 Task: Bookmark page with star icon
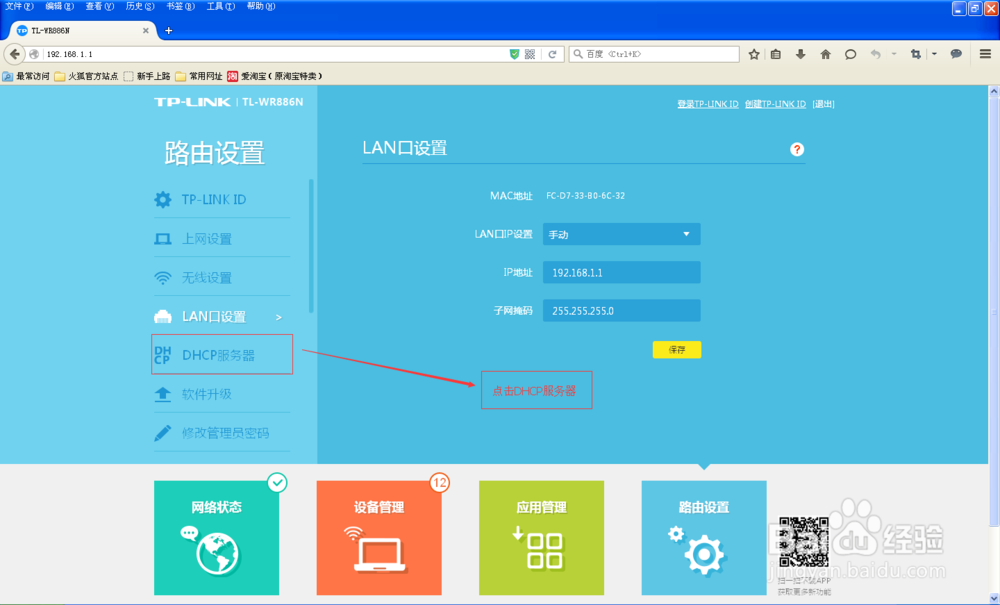[754, 54]
